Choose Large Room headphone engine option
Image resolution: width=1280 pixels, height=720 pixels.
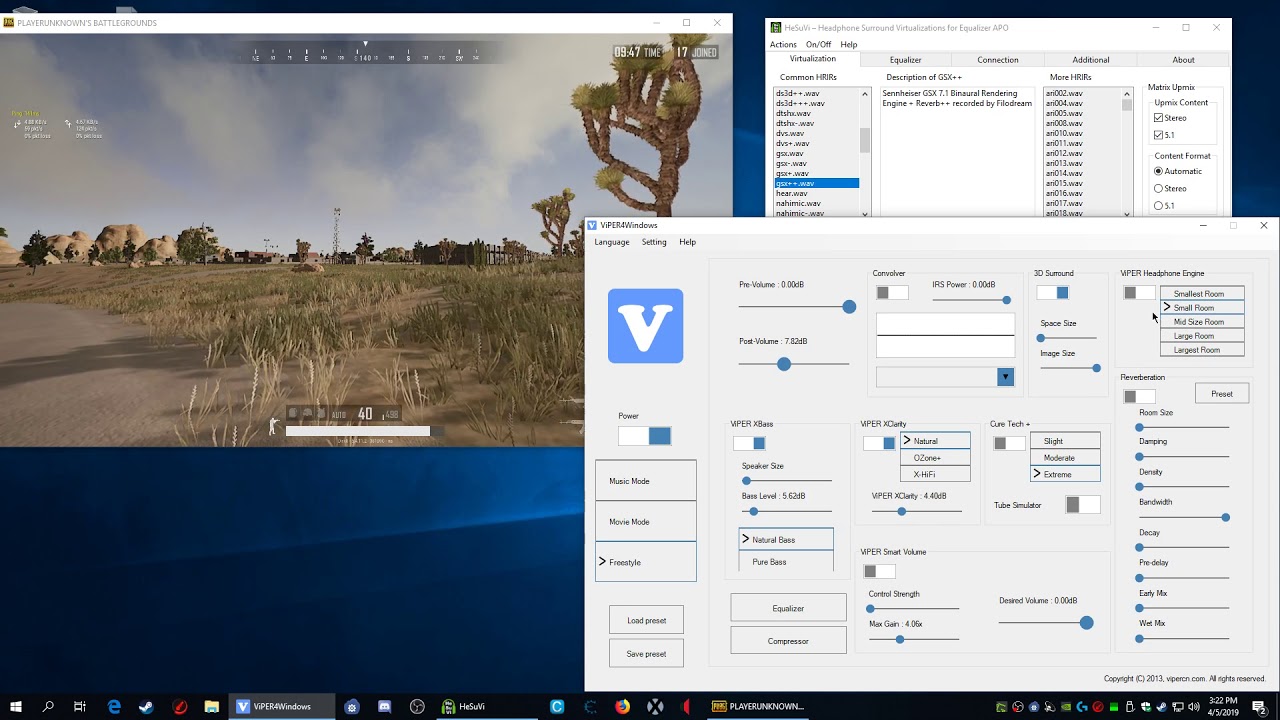1202,336
